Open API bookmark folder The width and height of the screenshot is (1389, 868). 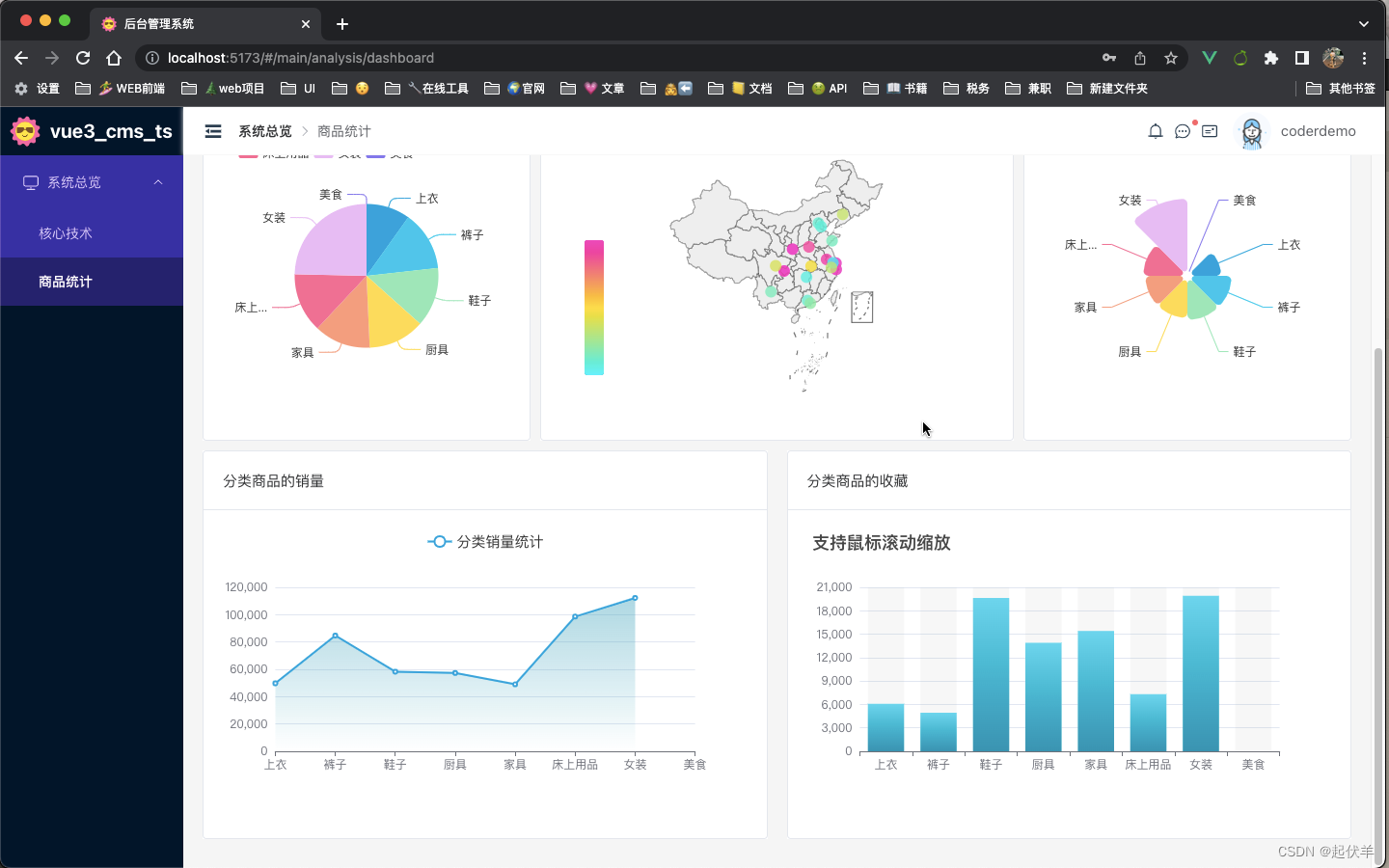818,88
